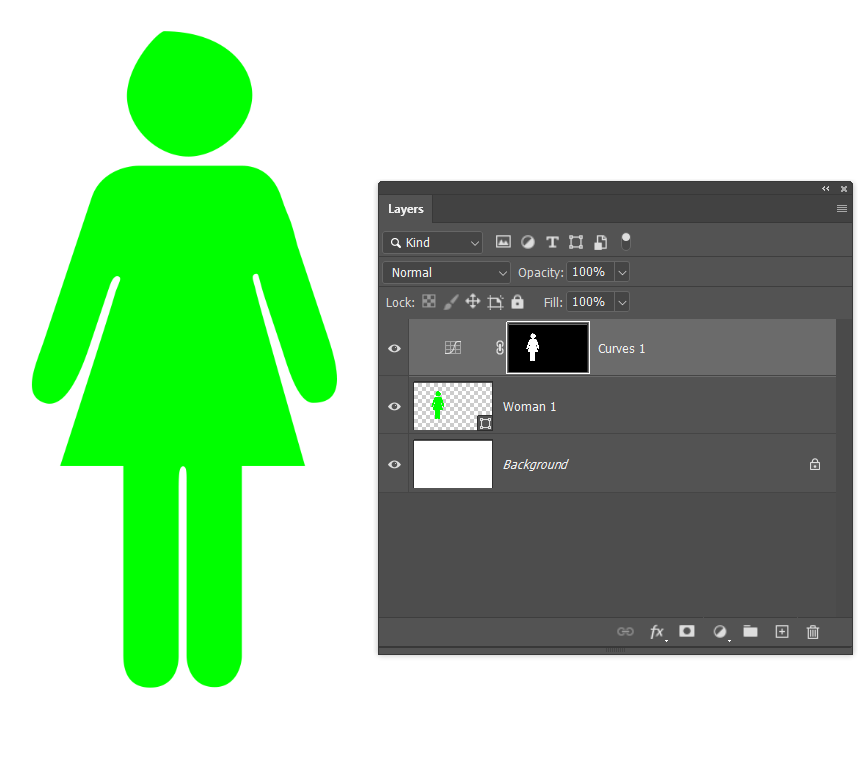Select the type layer filter icon
The height and width of the screenshot is (769, 867).
pos(552,242)
